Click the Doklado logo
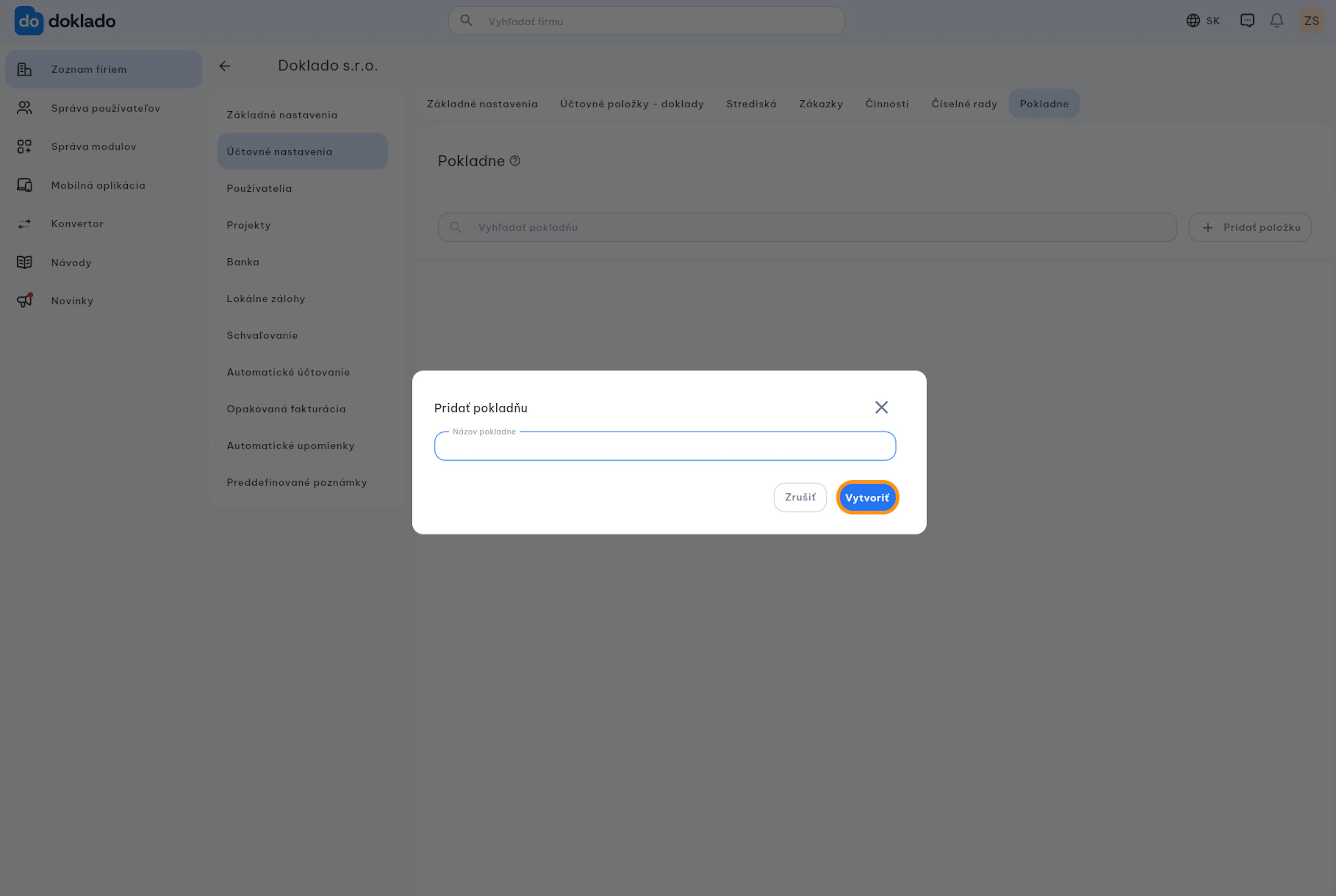 point(65,21)
